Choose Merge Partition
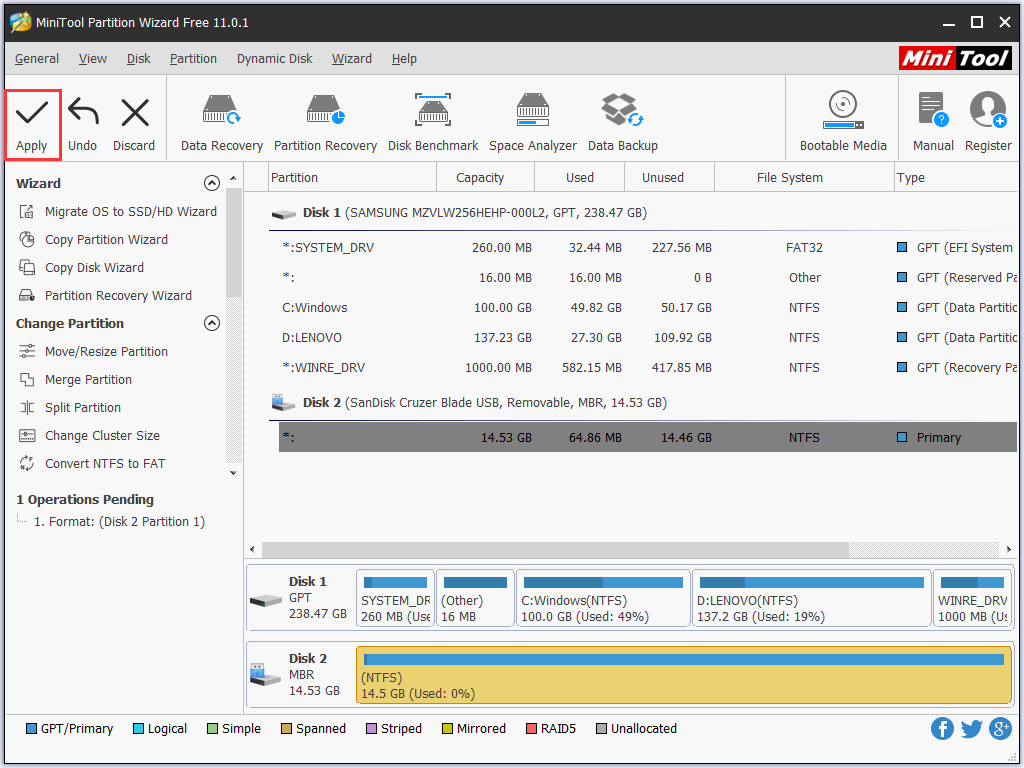The width and height of the screenshot is (1024, 768). [76, 380]
